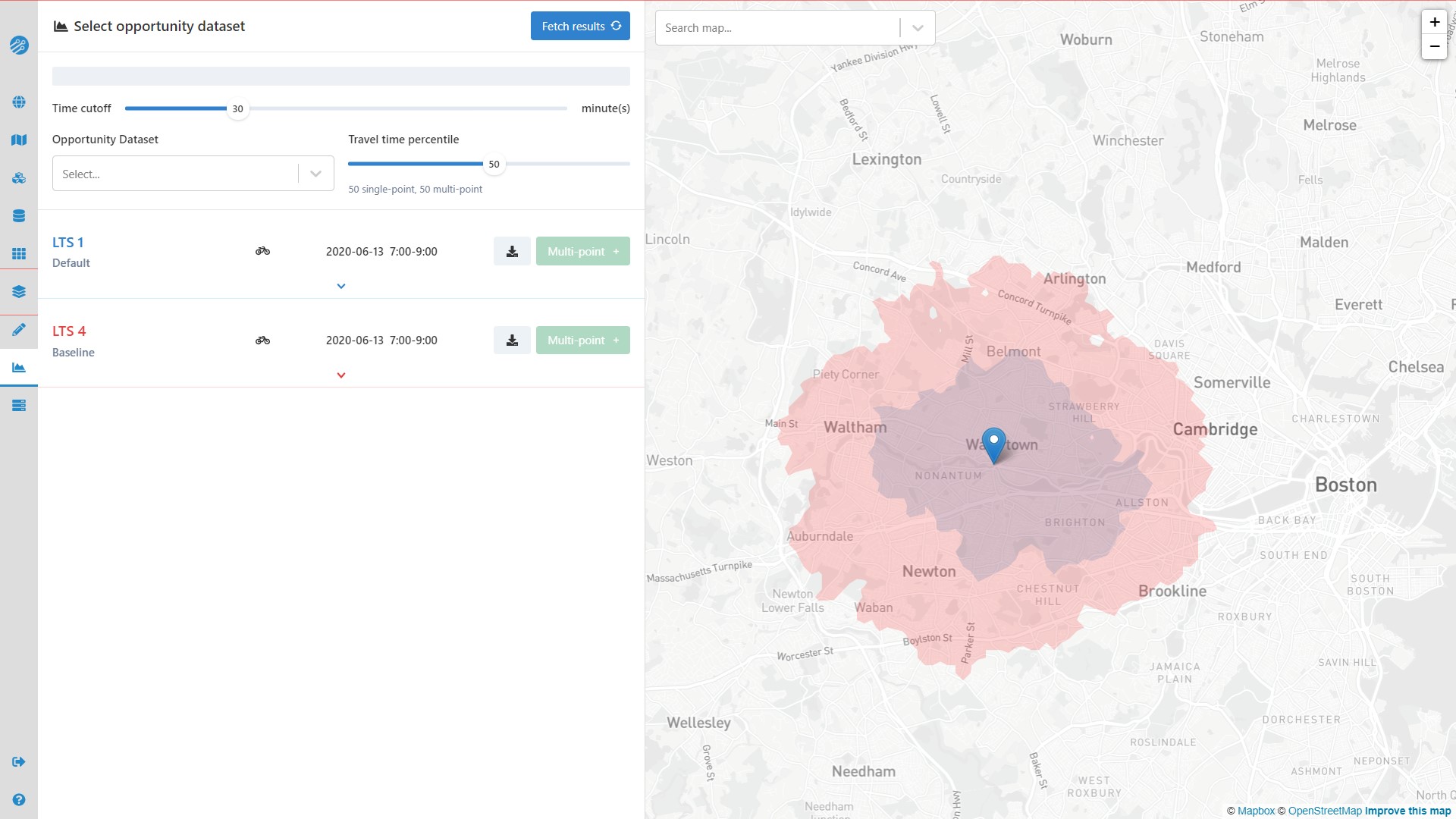Expand the LTS 4 result details chevron
Image resolution: width=1456 pixels, height=819 pixels.
pos(340,374)
